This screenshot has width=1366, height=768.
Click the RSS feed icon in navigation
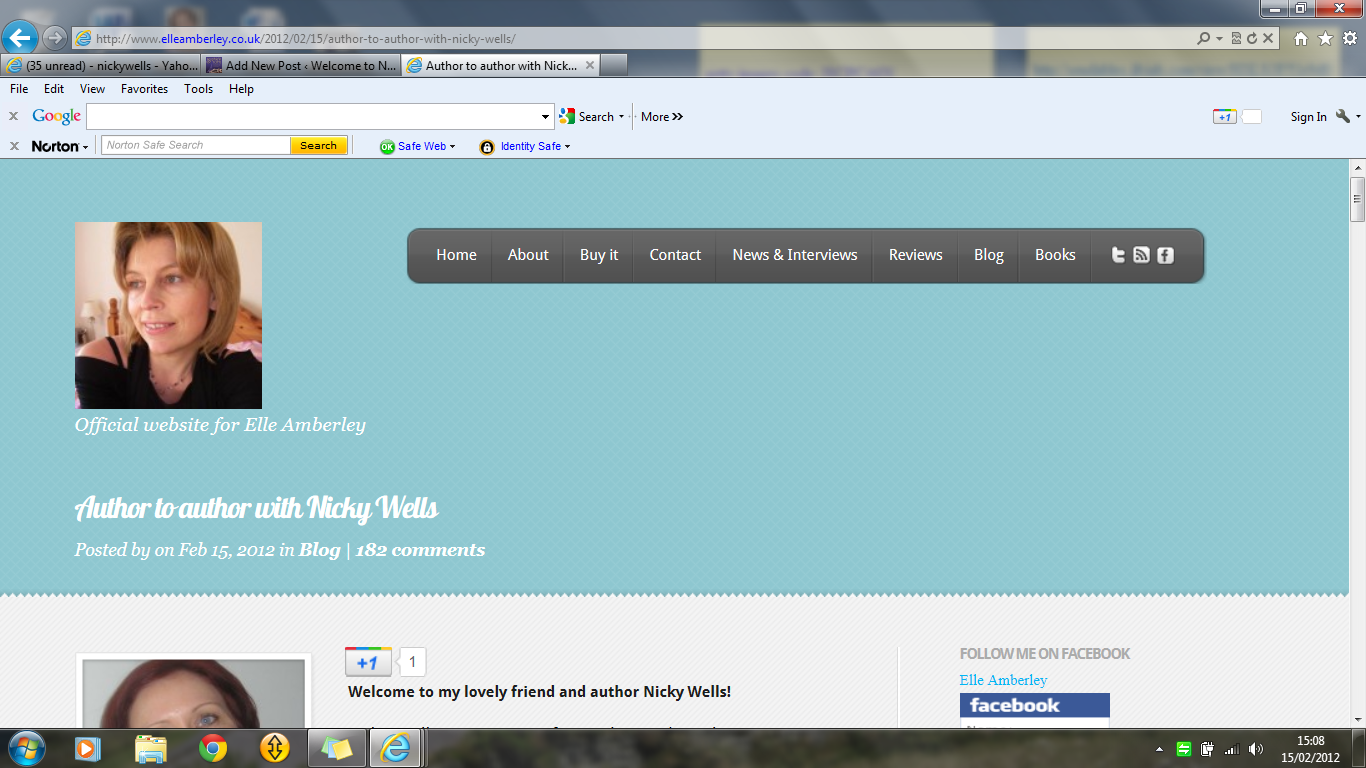tap(1141, 255)
